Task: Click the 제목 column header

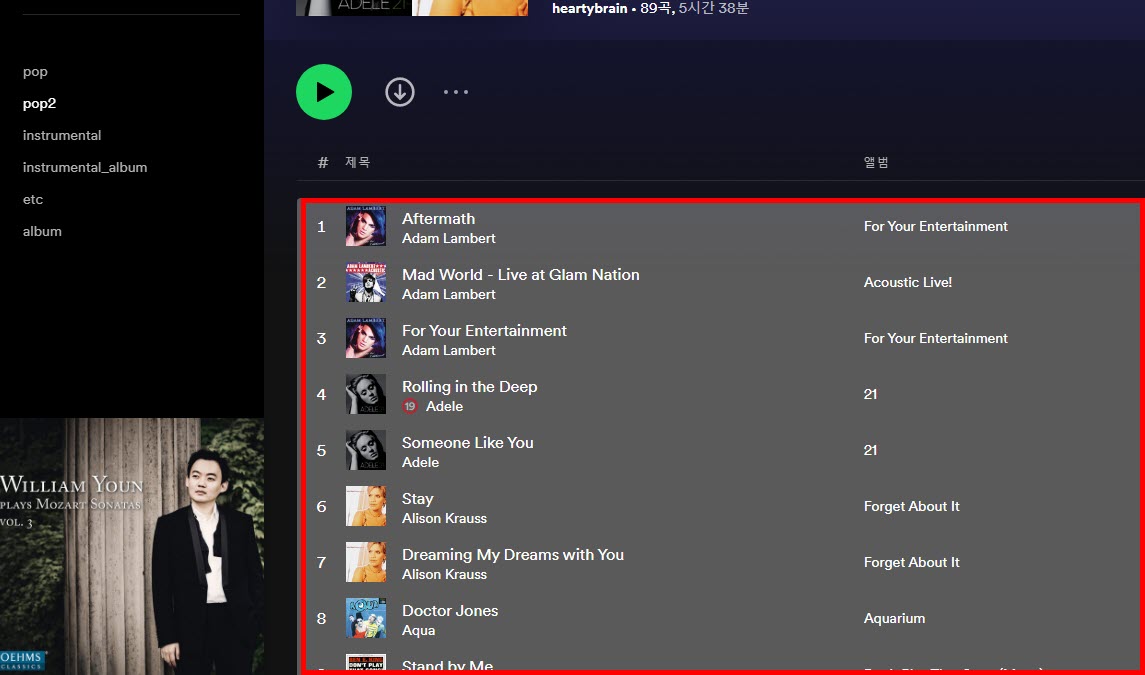Action: tap(357, 162)
